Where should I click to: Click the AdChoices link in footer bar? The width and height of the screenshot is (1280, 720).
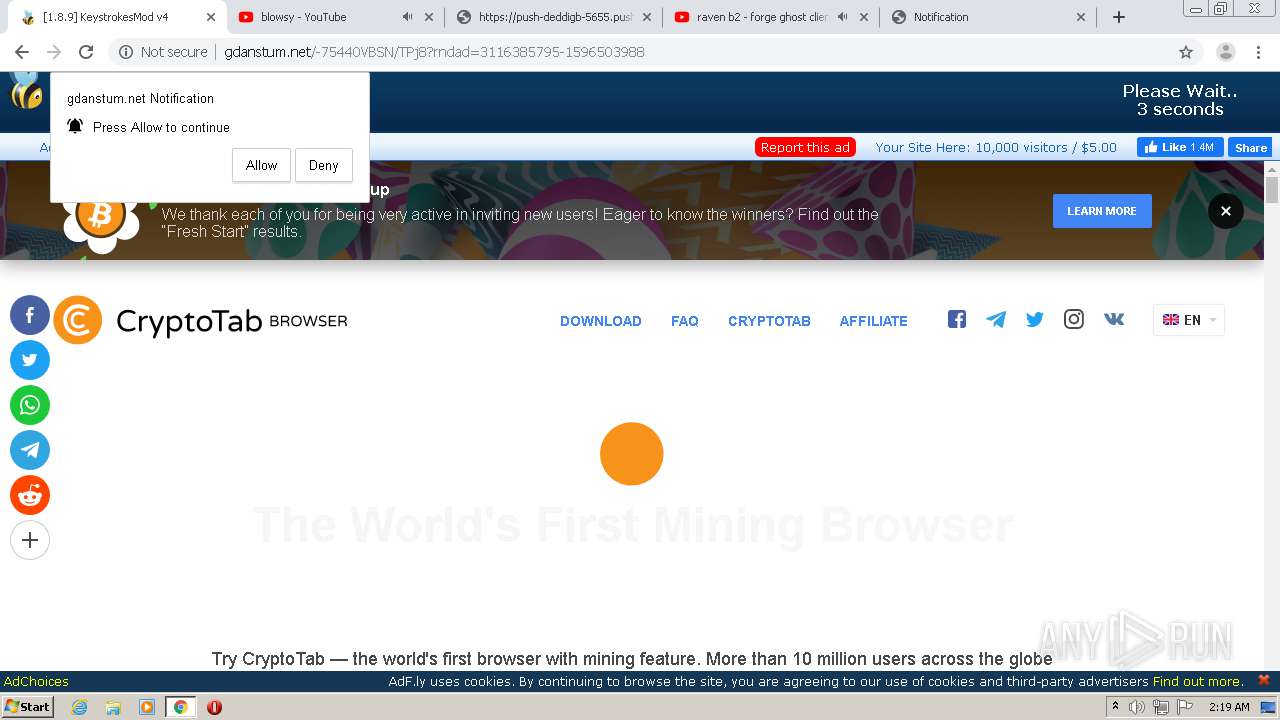pos(36,681)
